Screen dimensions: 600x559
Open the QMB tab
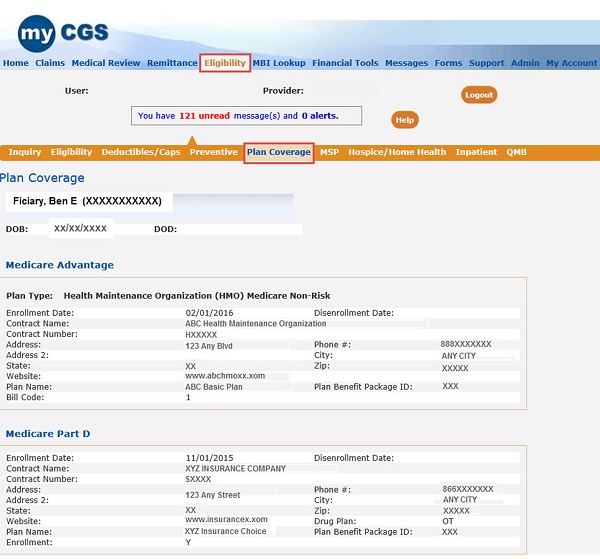click(516, 153)
